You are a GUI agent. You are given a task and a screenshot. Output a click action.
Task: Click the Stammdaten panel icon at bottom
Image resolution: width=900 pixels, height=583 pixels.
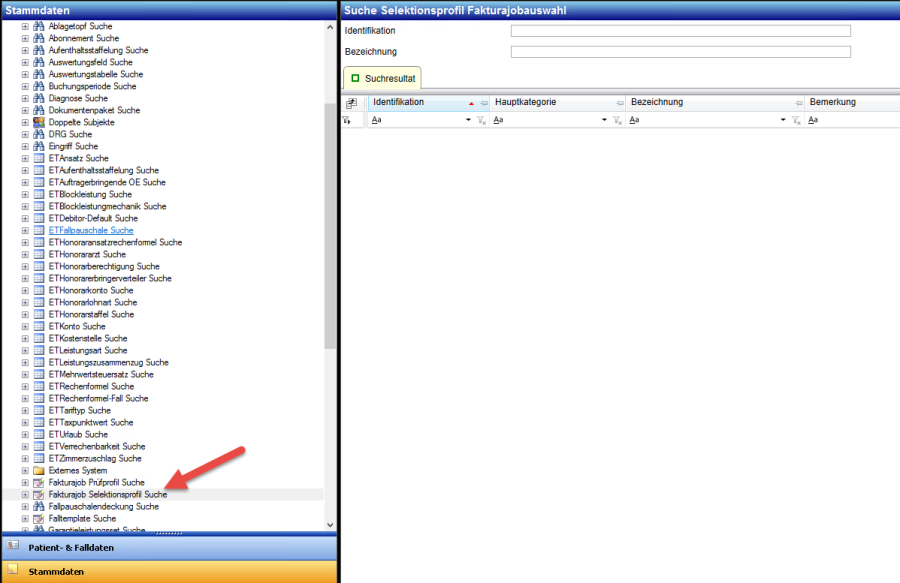click(x=13, y=569)
